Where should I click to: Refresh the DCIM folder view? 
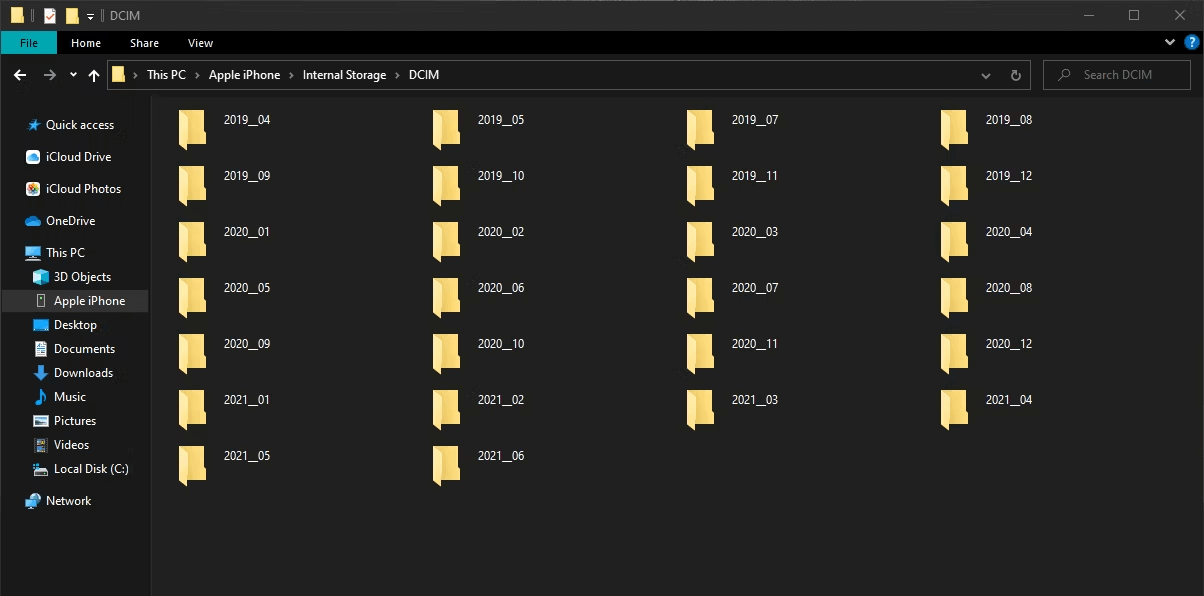(1015, 75)
